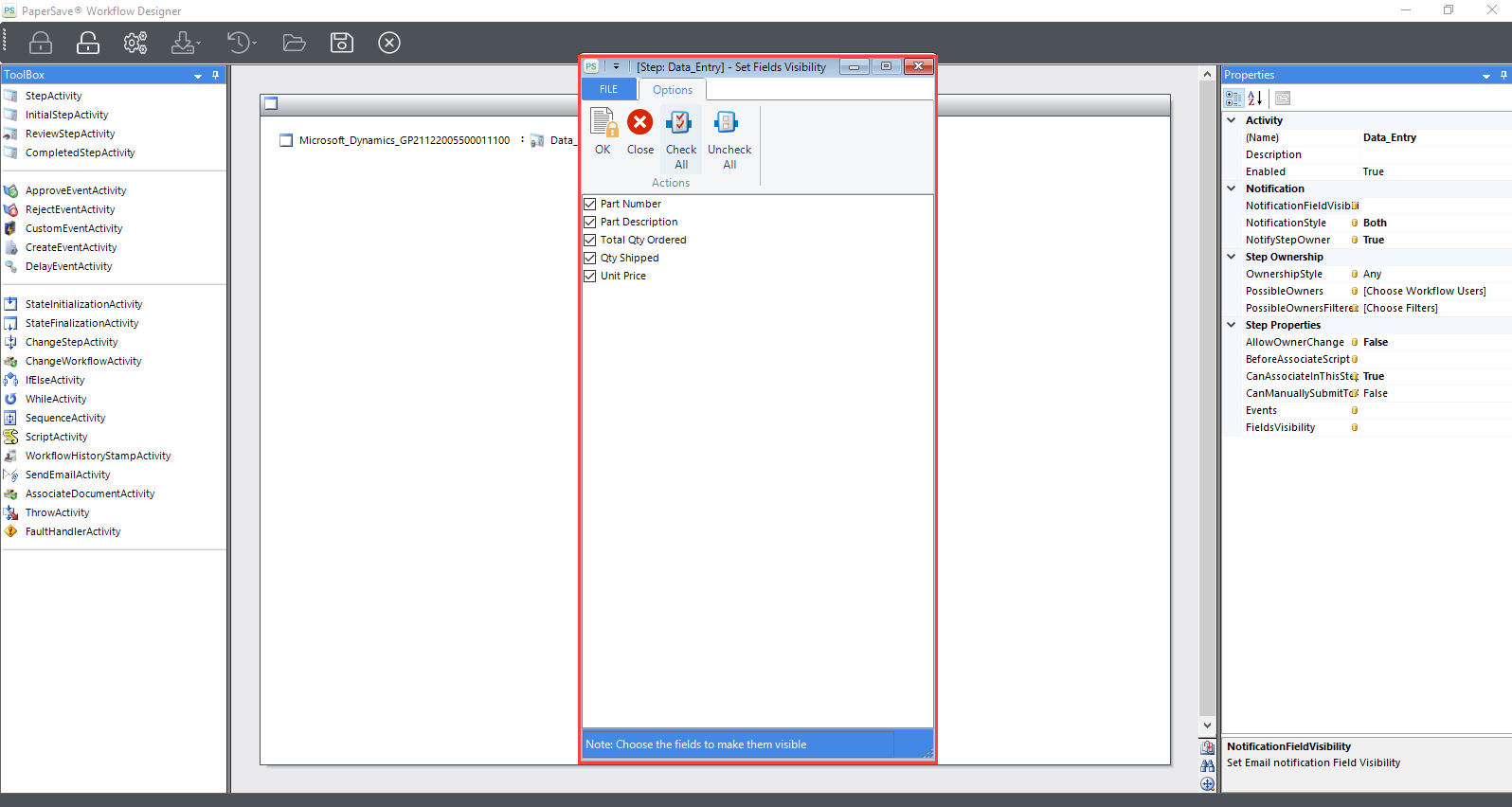The image size is (1512, 807).
Task: Click the floppy disk save icon
Action: pos(341,43)
